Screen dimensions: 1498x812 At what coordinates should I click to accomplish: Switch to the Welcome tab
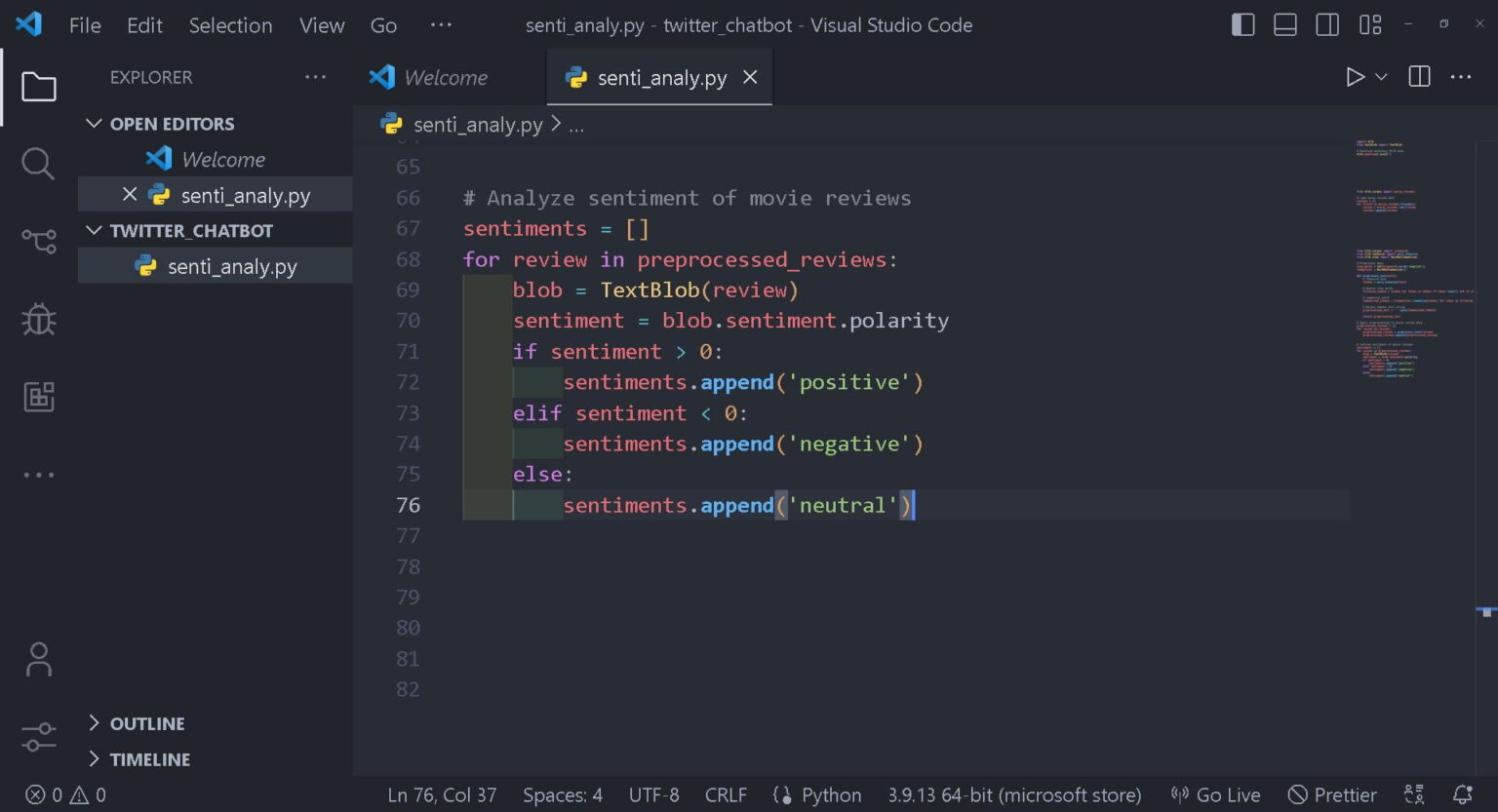[445, 78]
